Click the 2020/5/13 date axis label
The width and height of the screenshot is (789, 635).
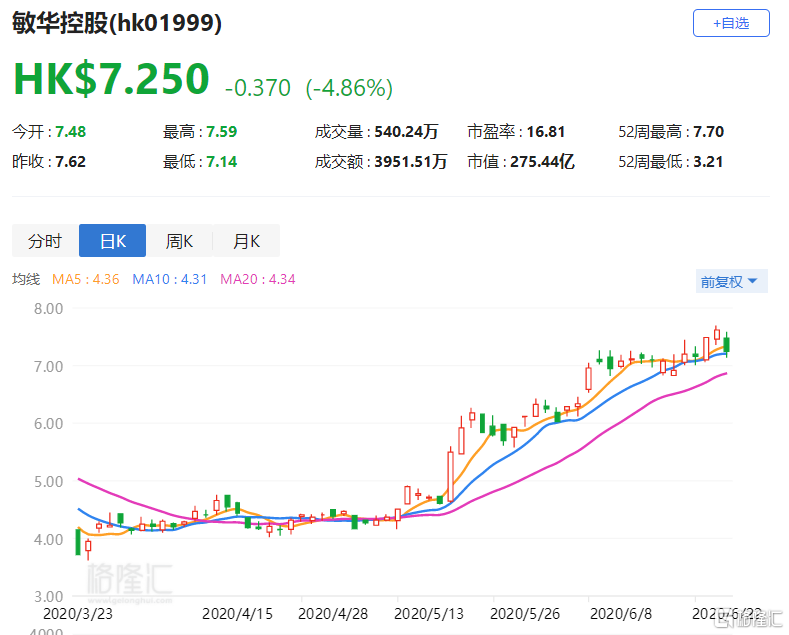429,614
